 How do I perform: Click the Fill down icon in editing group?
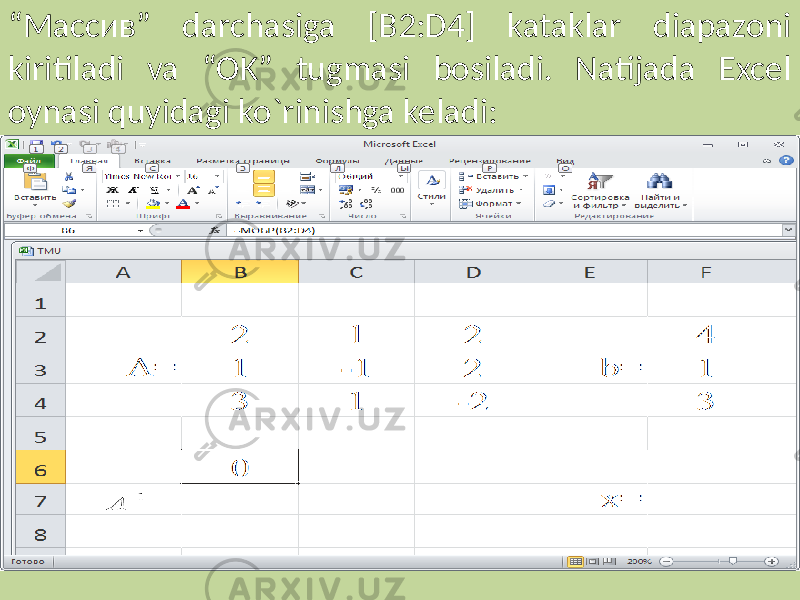[x=549, y=190]
